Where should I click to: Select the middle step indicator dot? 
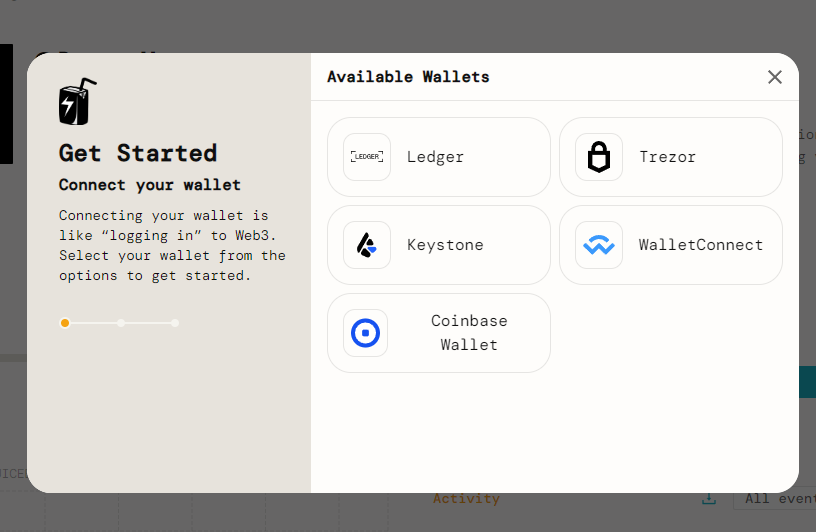tap(121, 323)
